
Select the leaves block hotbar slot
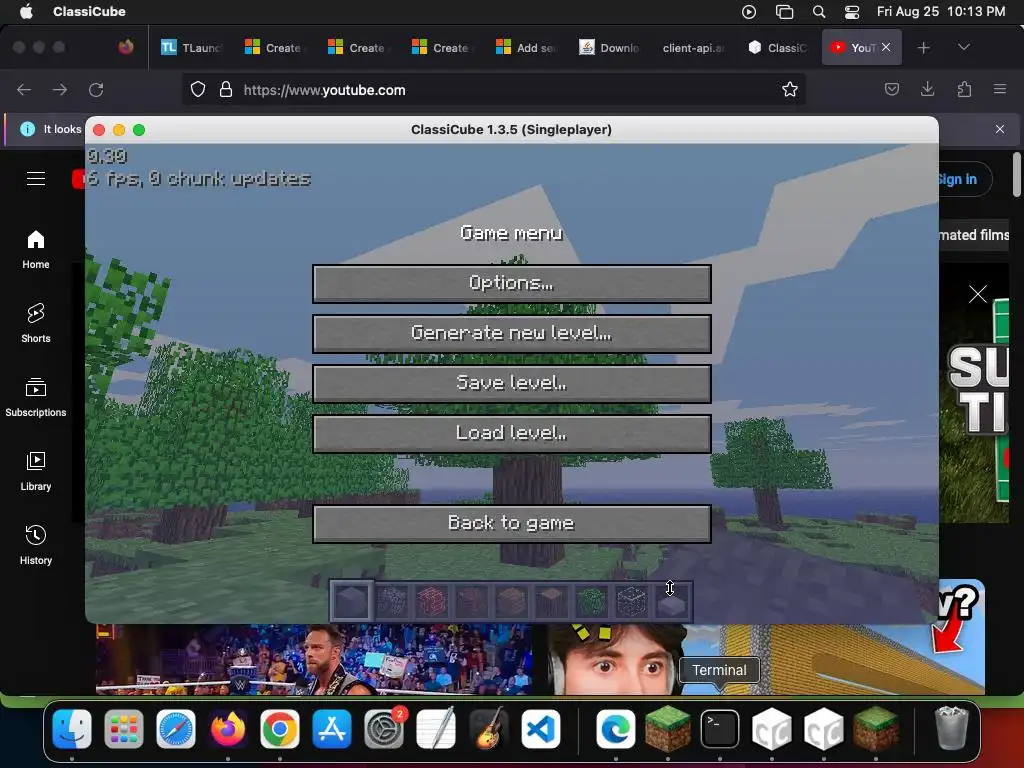[592, 601]
